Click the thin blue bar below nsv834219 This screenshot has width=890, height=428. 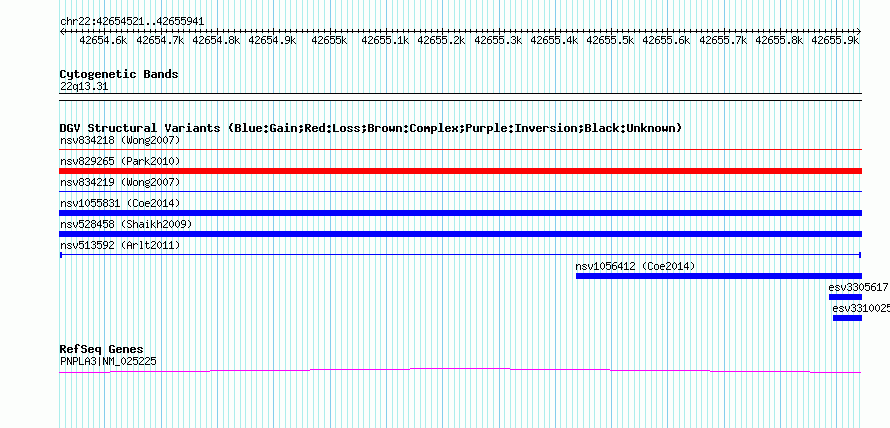pos(461,192)
